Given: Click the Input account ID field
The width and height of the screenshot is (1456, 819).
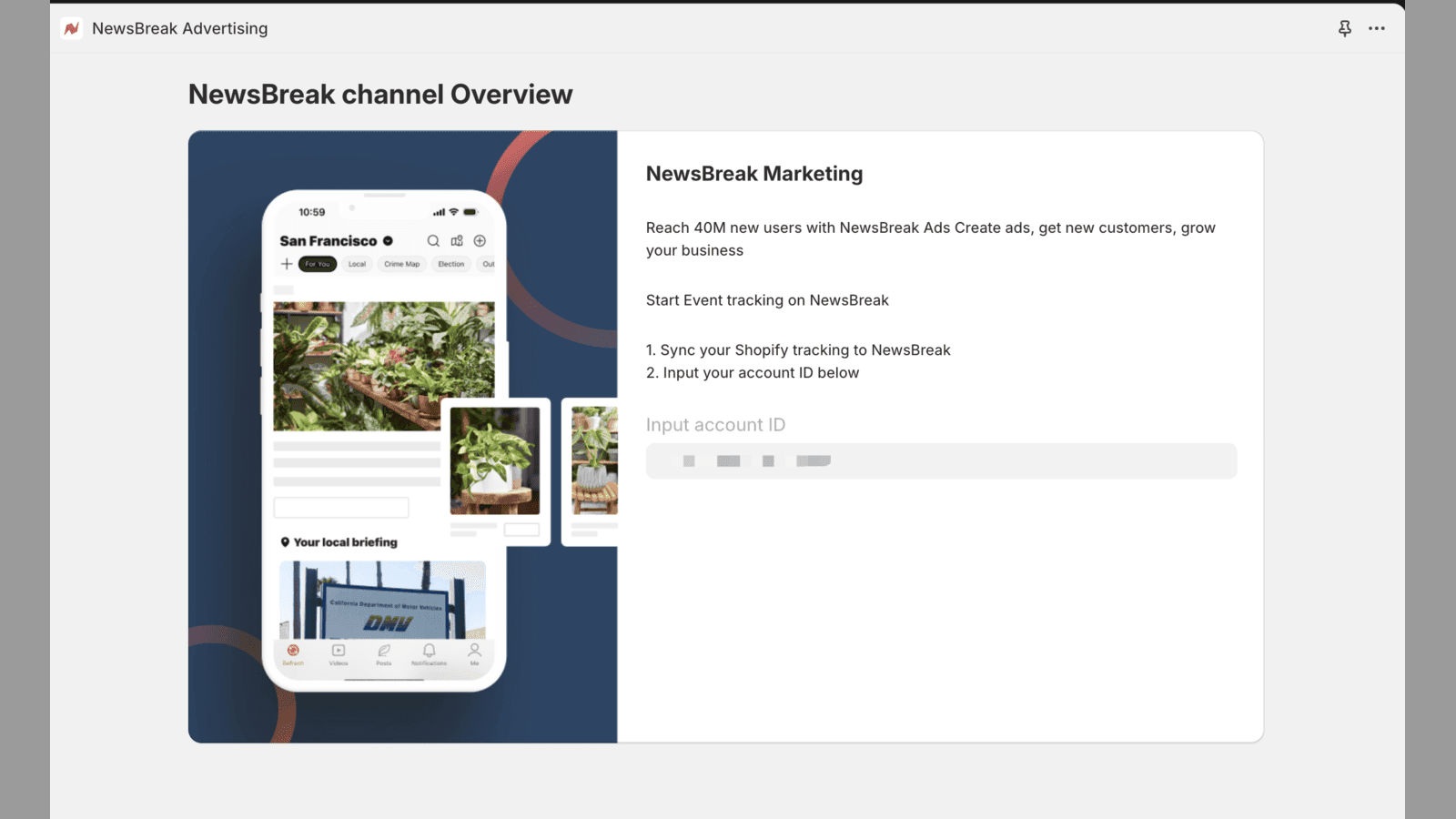Looking at the screenshot, I should click(x=941, y=460).
